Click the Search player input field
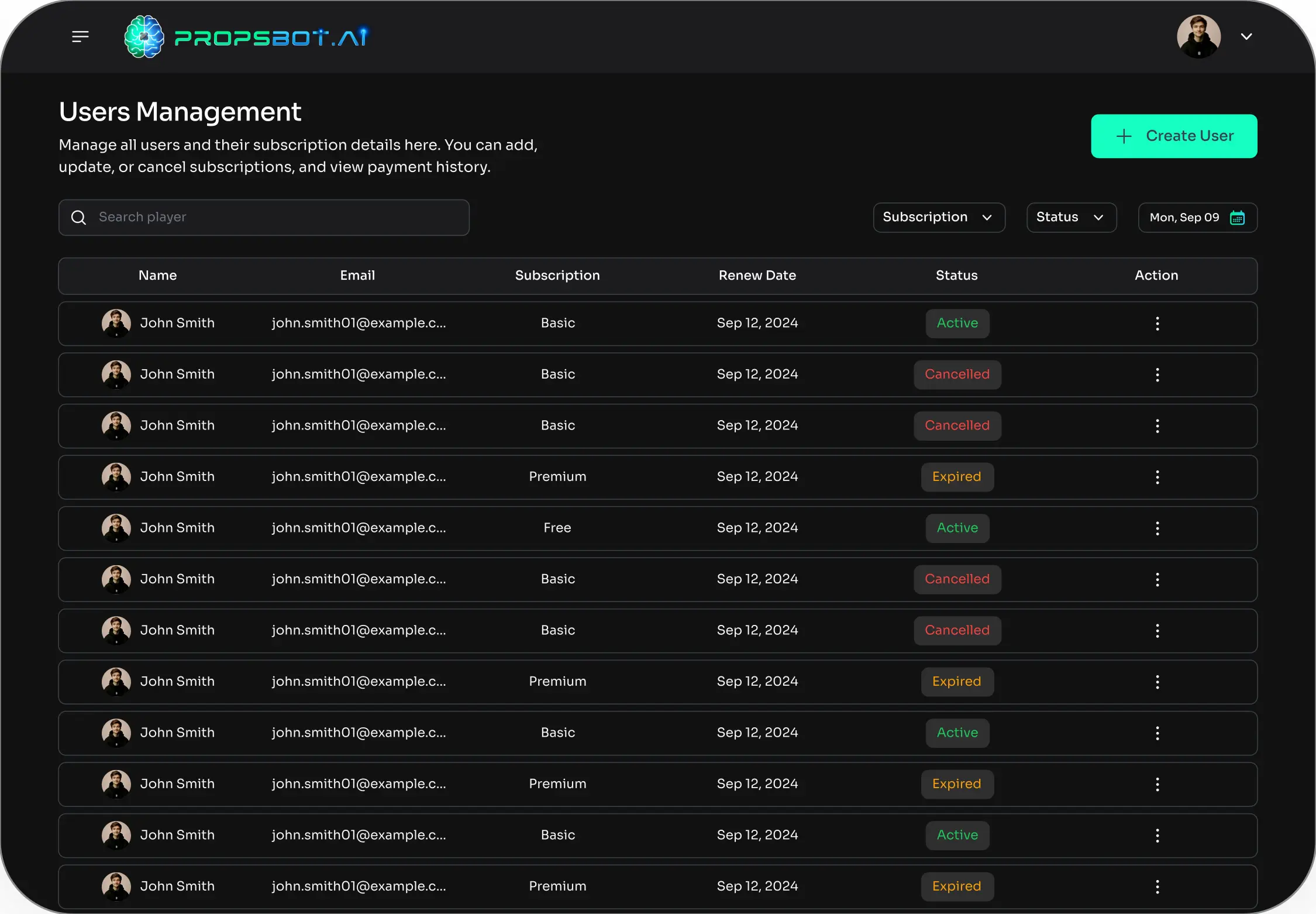Screen dimensions: 1316x914 264,217
